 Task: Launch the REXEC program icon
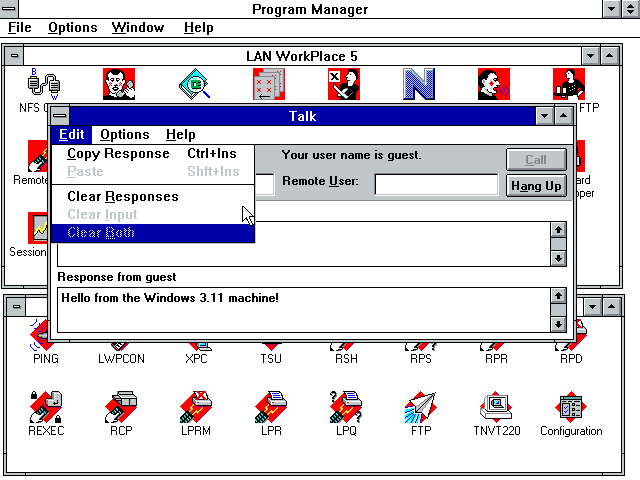(x=46, y=407)
